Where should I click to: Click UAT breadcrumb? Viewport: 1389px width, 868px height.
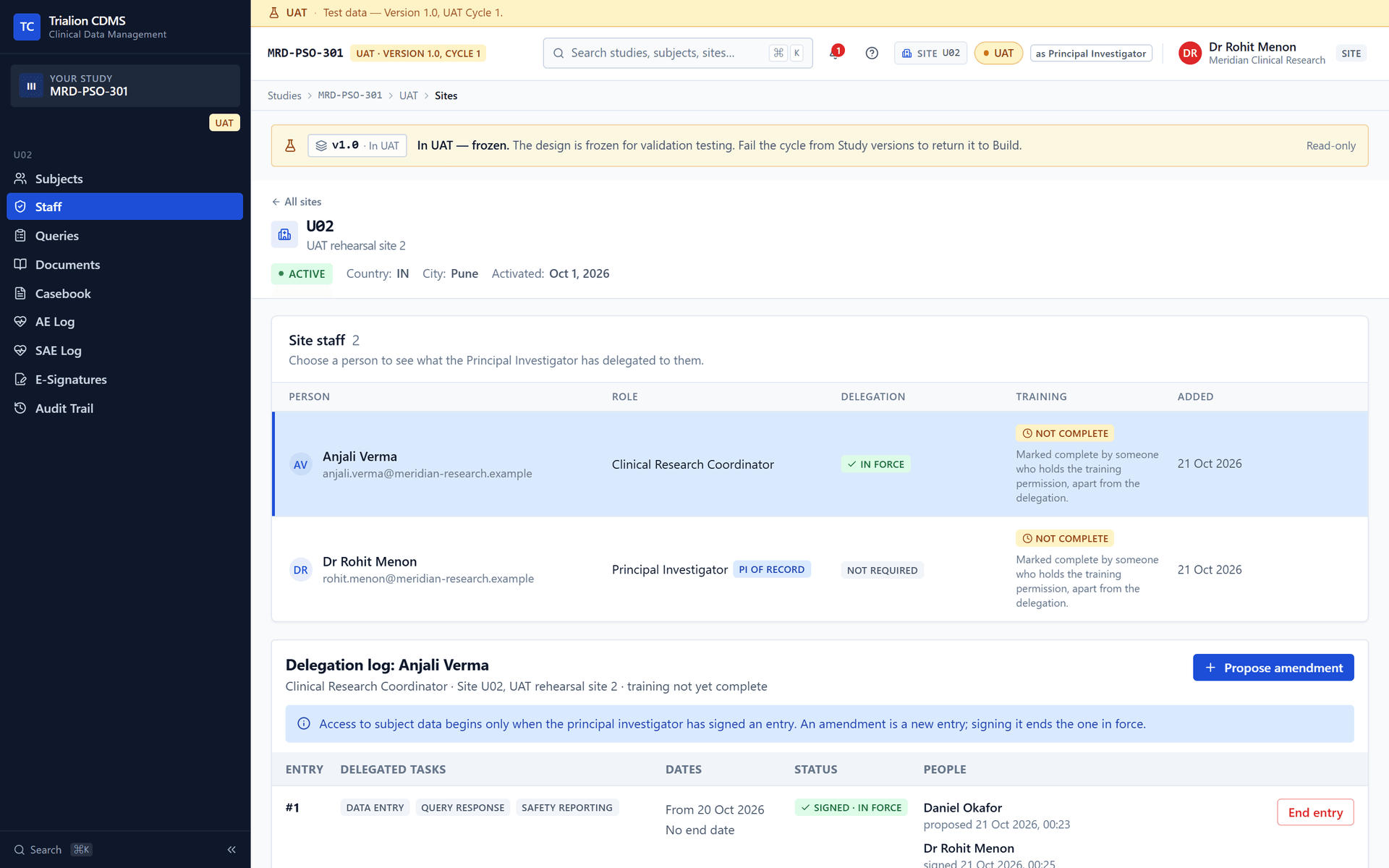click(x=409, y=95)
